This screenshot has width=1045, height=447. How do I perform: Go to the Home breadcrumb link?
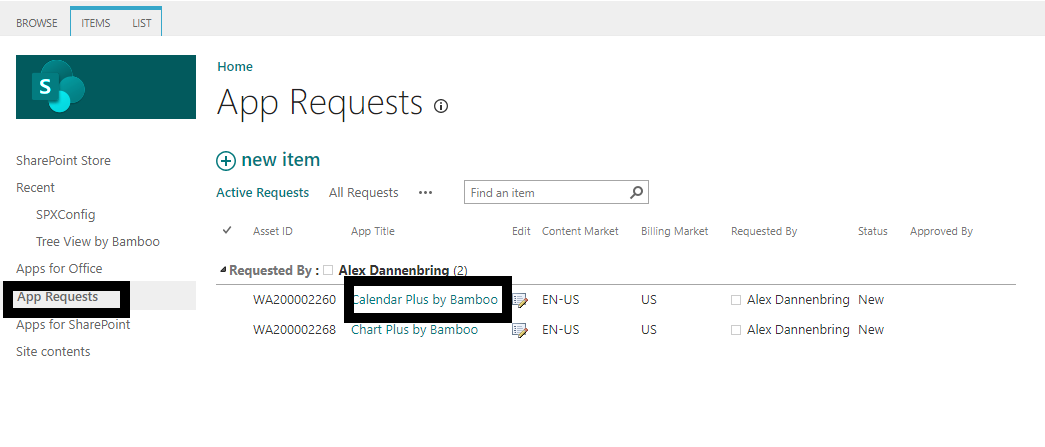[235, 67]
